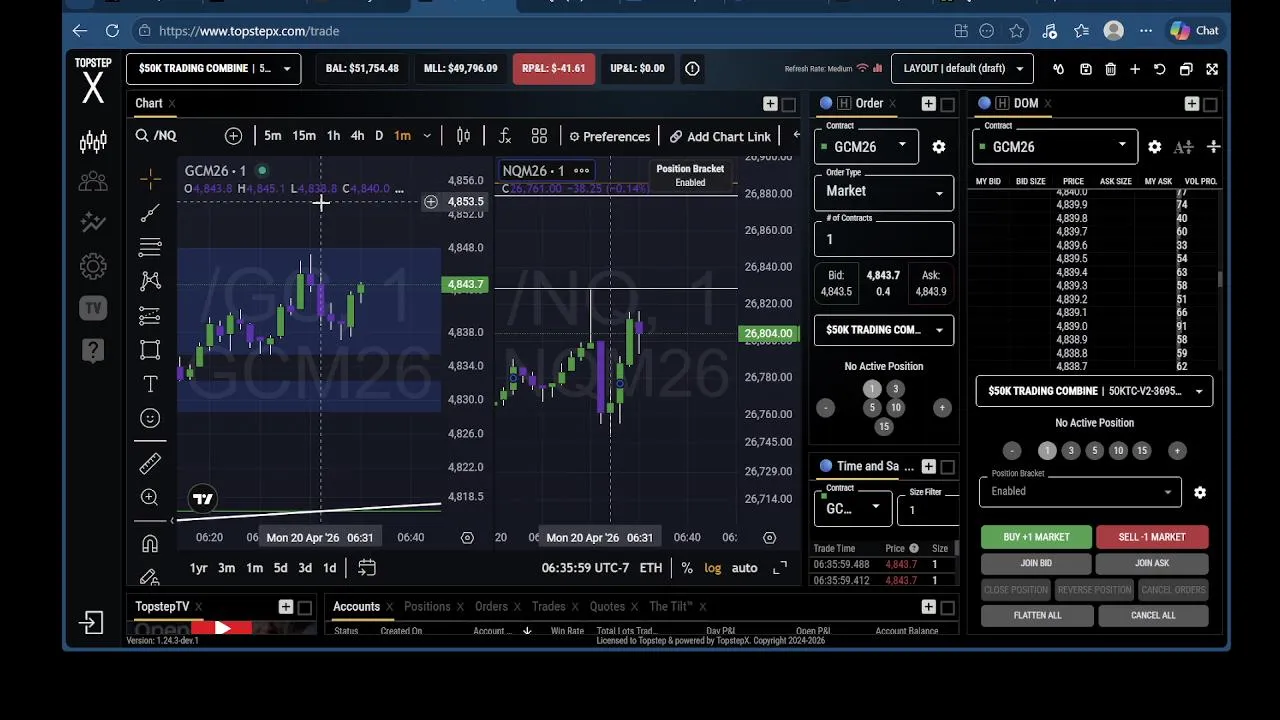The width and height of the screenshot is (1280, 720).
Task: Click the info icon next to UP&L
Action: coord(692,68)
